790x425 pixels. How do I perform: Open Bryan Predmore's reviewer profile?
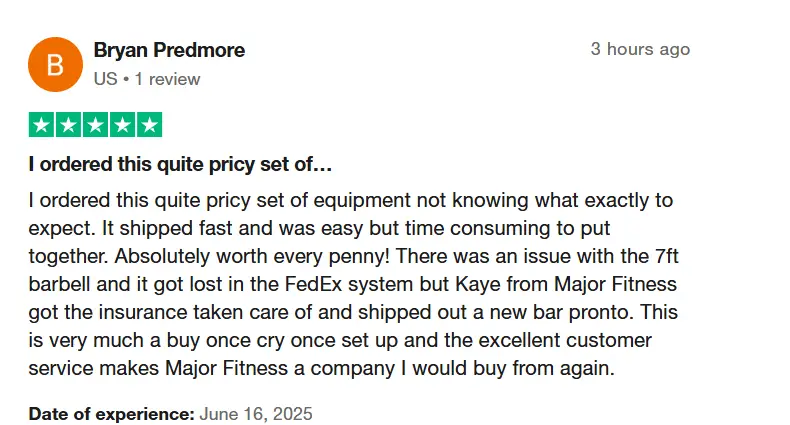(x=169, y=50)
